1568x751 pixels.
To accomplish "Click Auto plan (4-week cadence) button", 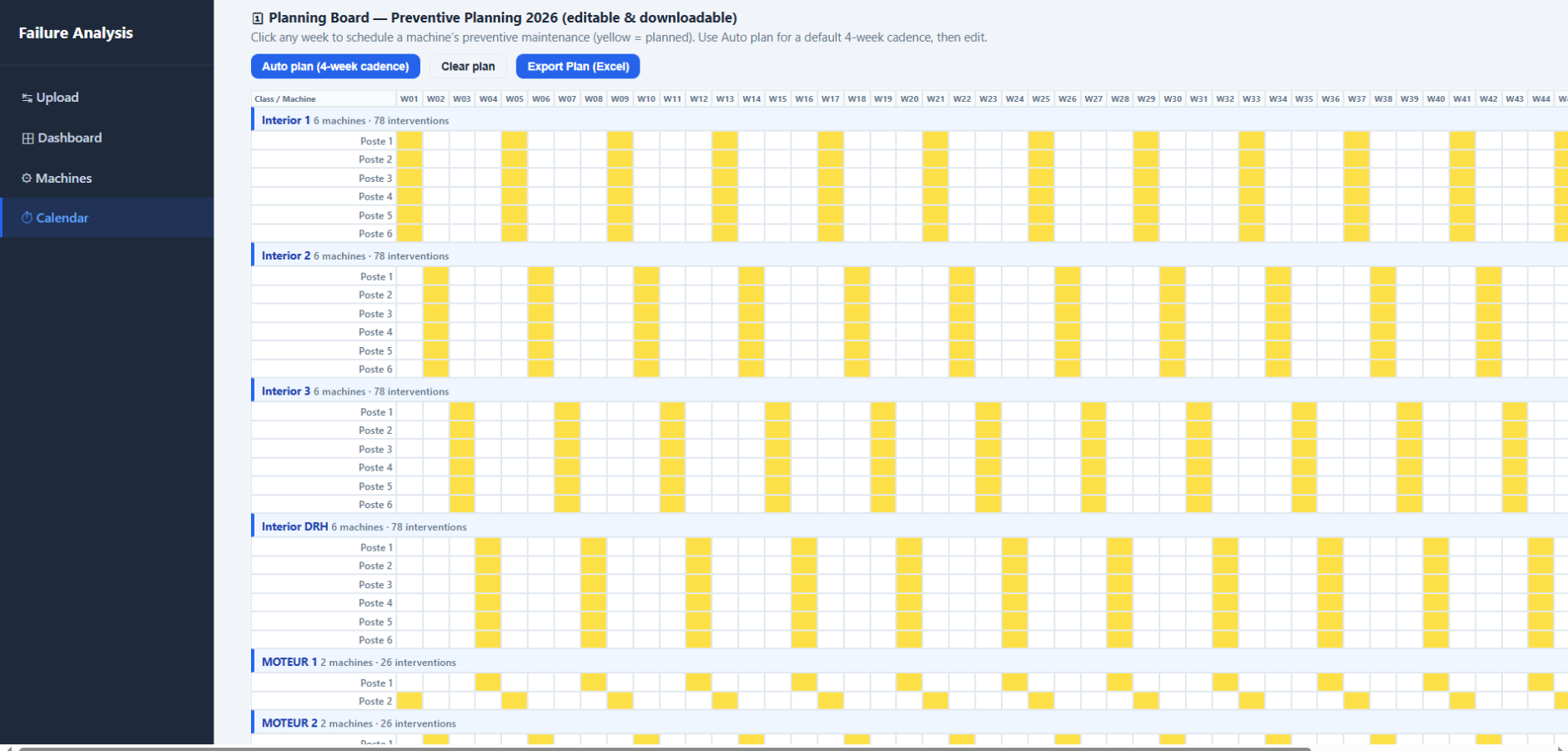I will (335, 67).
